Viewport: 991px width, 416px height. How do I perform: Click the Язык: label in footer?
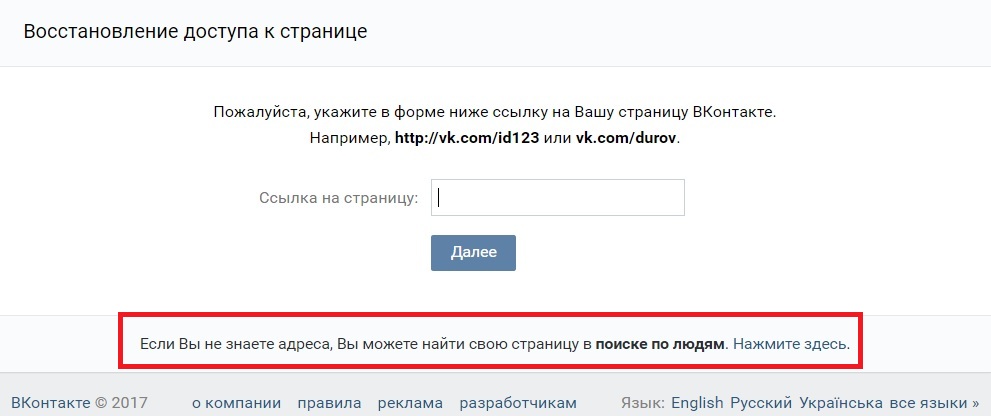pyautogui.click(x=644, y=403)
